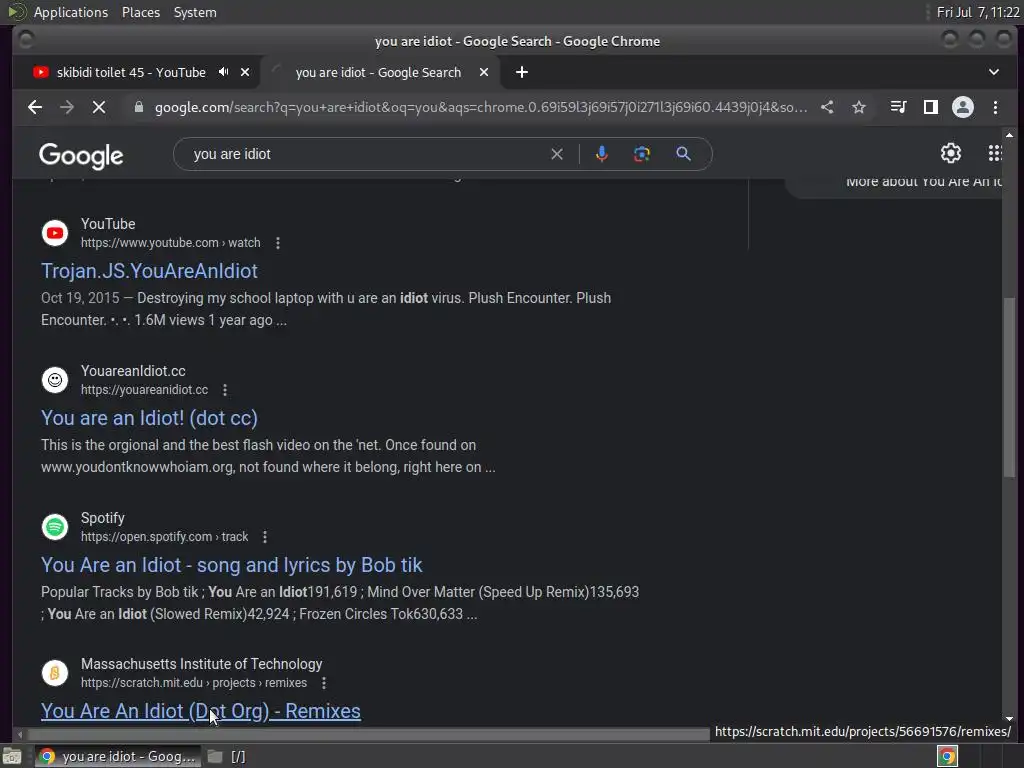Close the you are idiot search tab
This screenshot has height=768, width=1024.
pyautogui.click(x=484, y=72)
